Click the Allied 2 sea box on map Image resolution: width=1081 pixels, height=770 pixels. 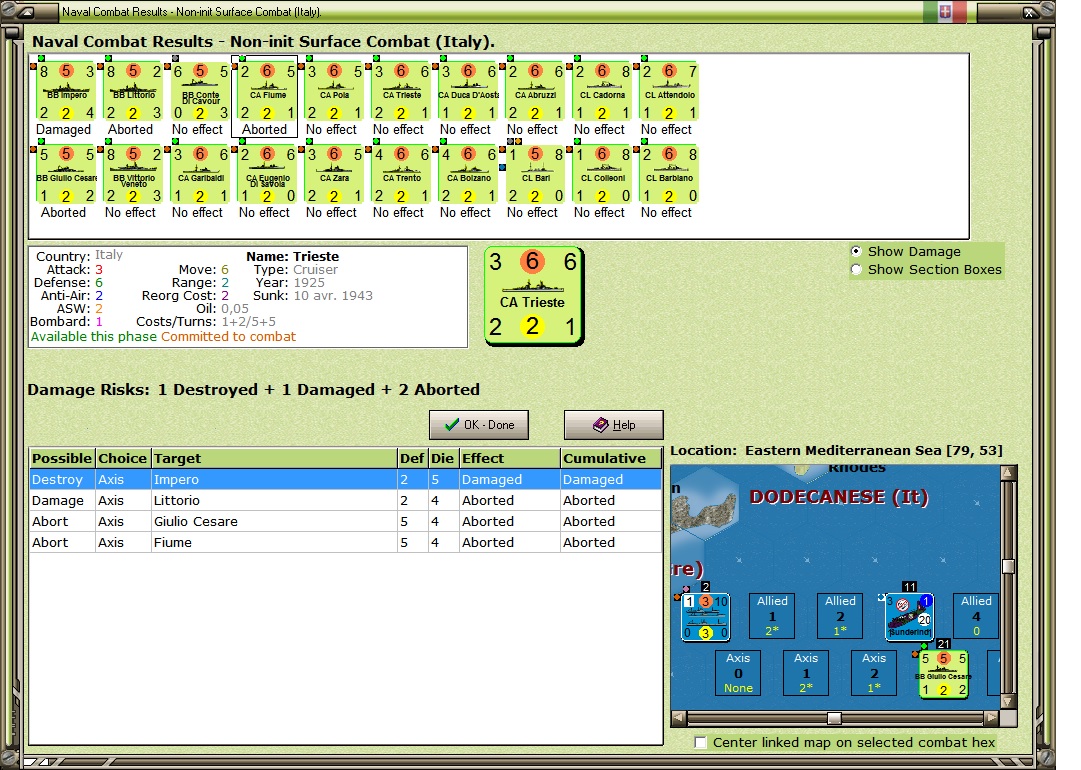click(840, 616)
